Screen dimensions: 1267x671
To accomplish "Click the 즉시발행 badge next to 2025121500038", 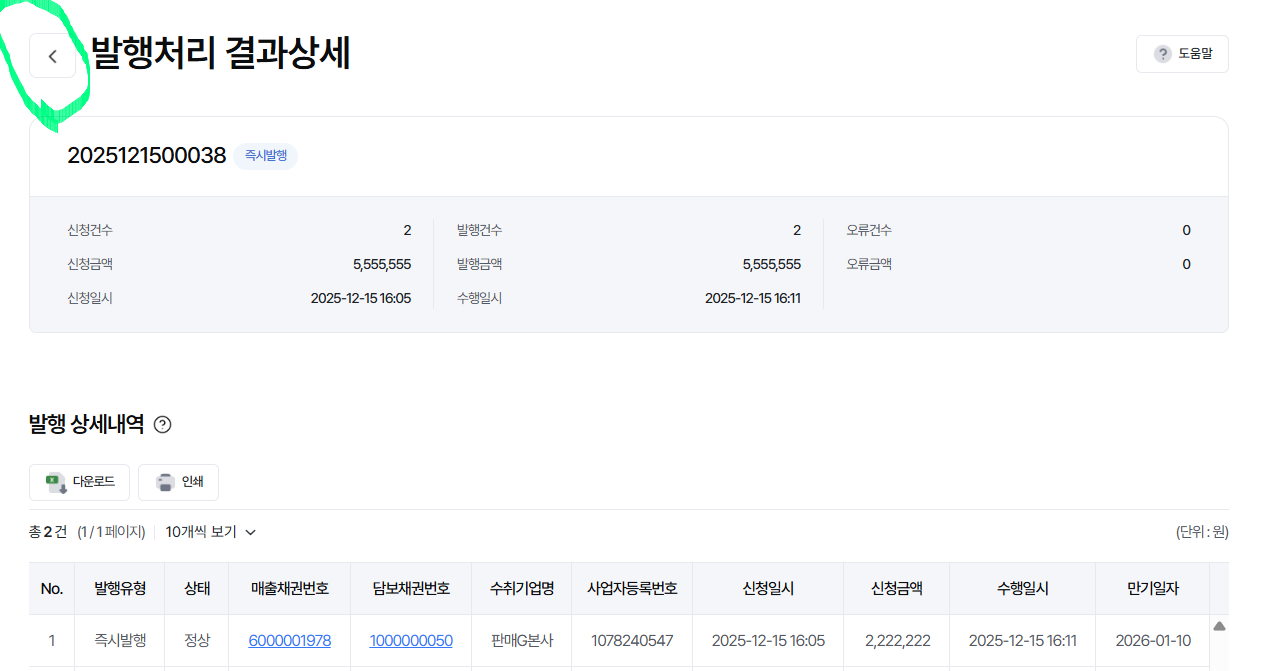I will click(x=266, y=156).
